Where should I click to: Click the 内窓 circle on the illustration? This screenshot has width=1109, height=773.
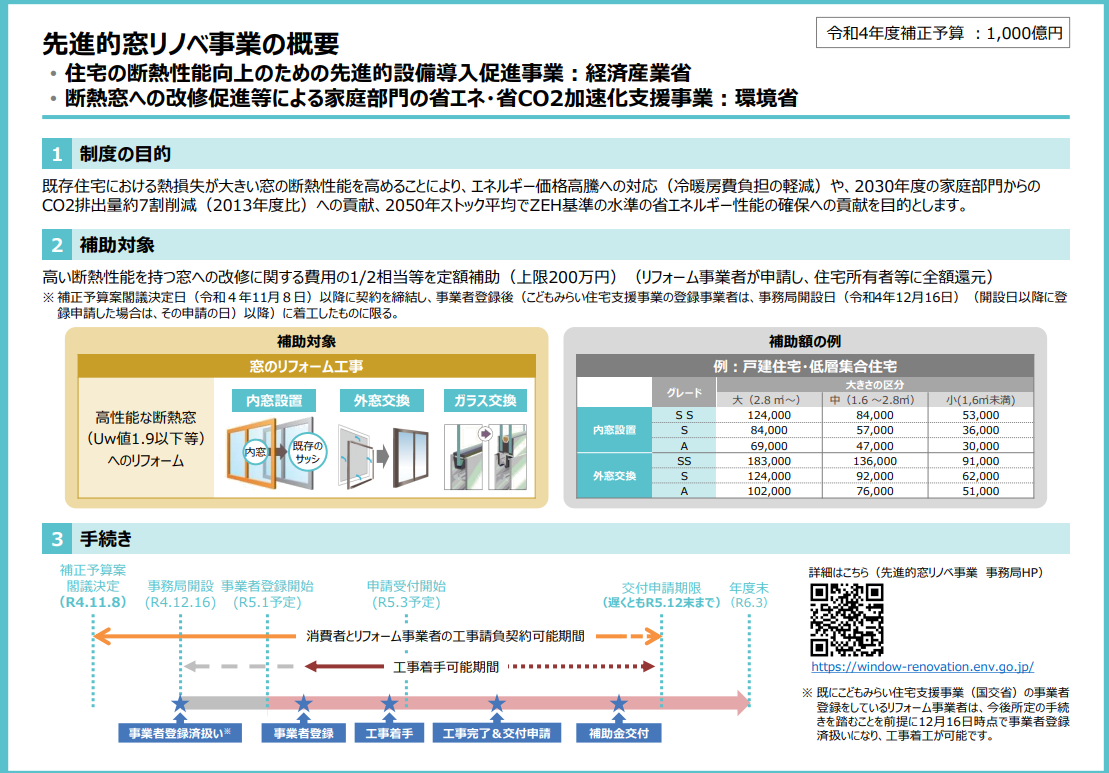[x=255, y=452]
